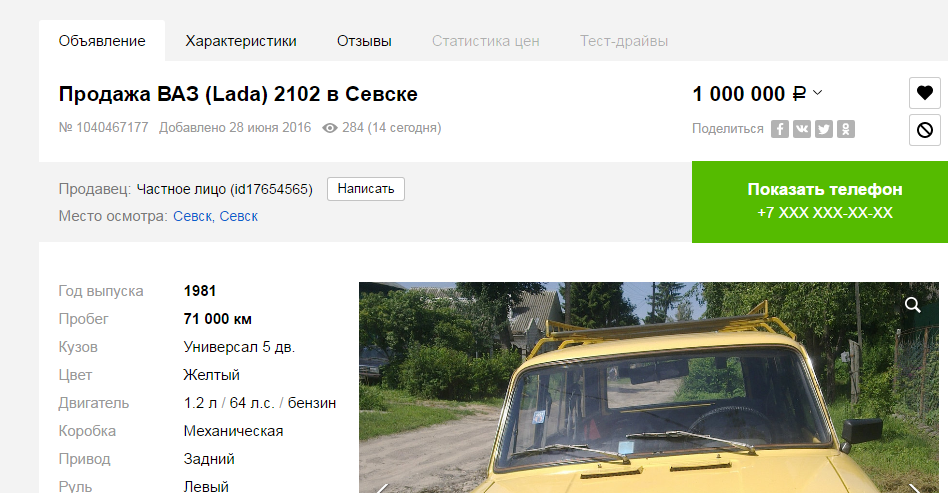Viewport: 948px width, 493px height.
Task: Click Показать телефон green button
Action: [x=820, y=202]
